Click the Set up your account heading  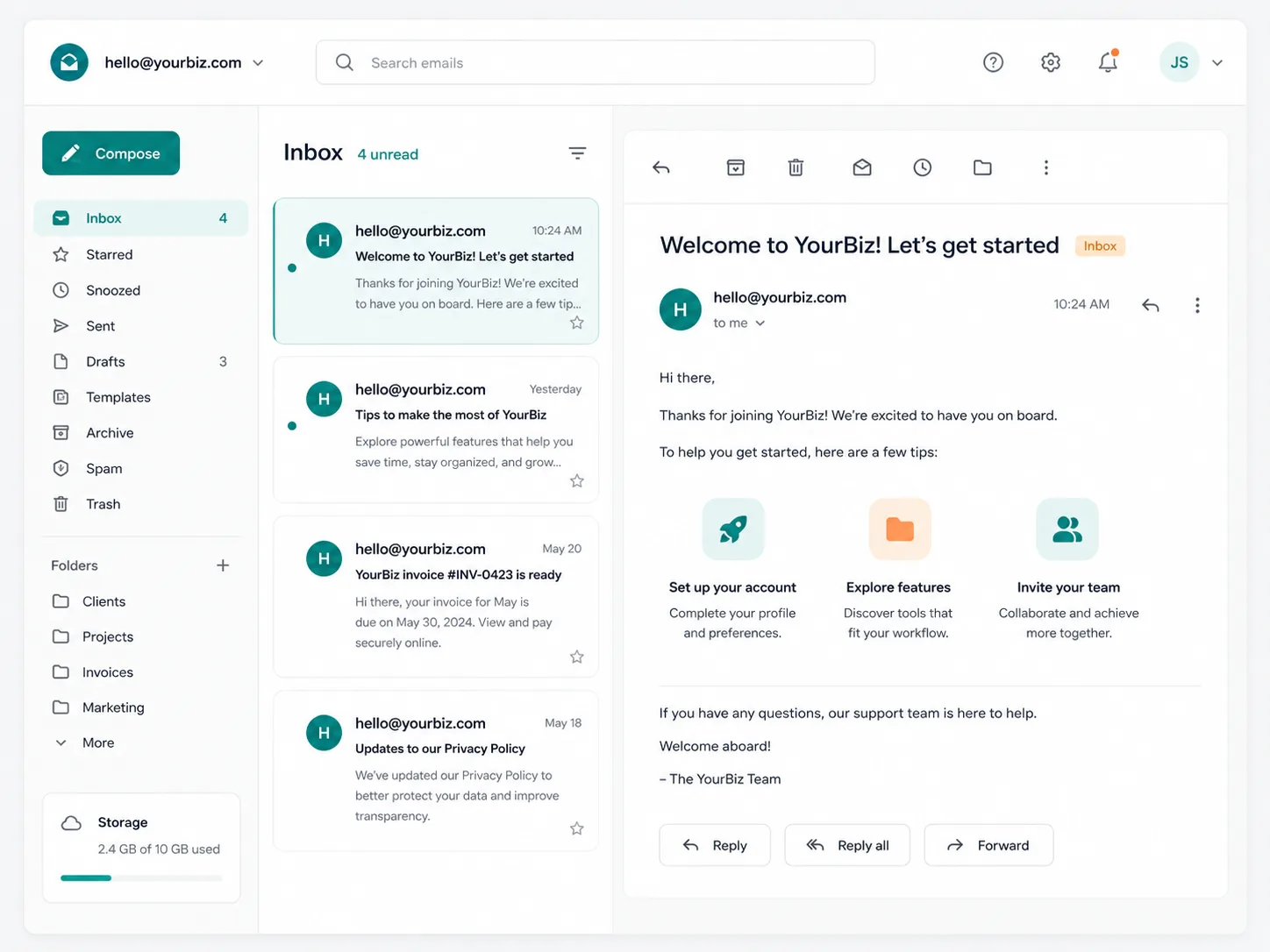[732, 587]
